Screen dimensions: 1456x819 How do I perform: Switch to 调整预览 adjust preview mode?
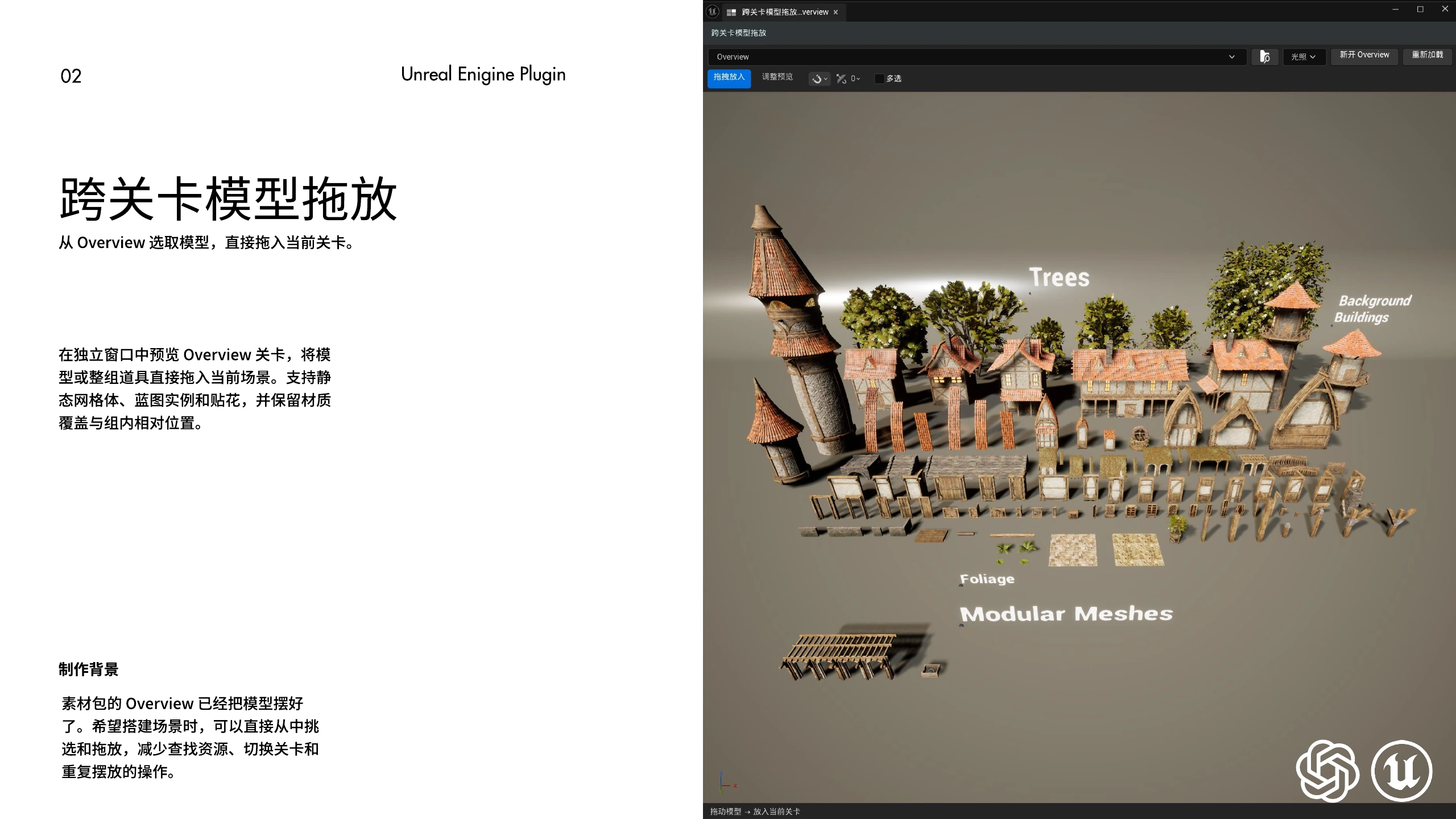(777, 77)
